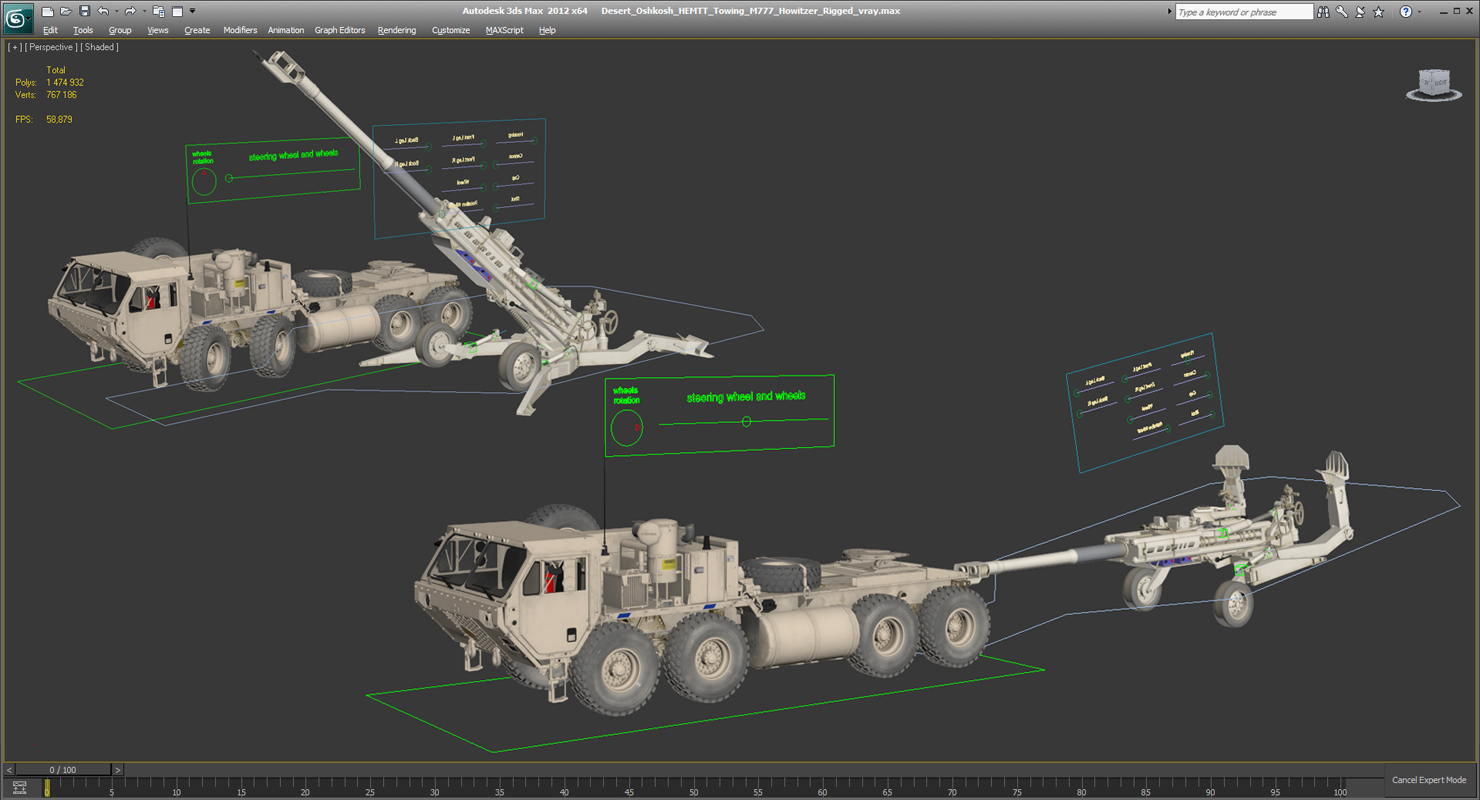
Task: Open the Group menu
Action: pyautogui.click(x=120, y=30)
